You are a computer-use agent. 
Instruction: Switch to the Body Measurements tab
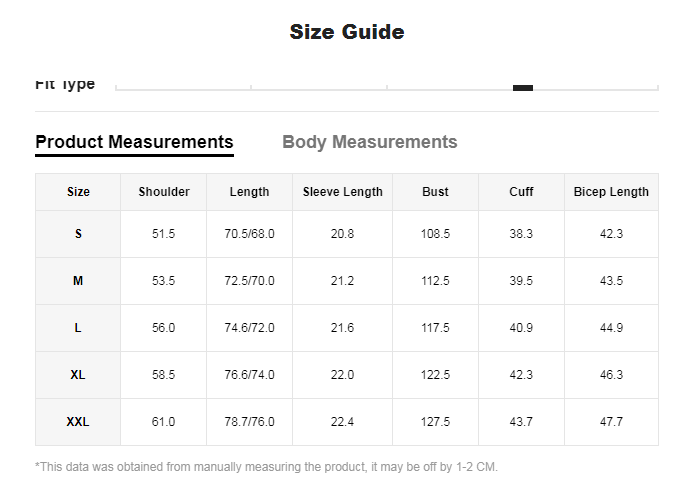[369, 142]
